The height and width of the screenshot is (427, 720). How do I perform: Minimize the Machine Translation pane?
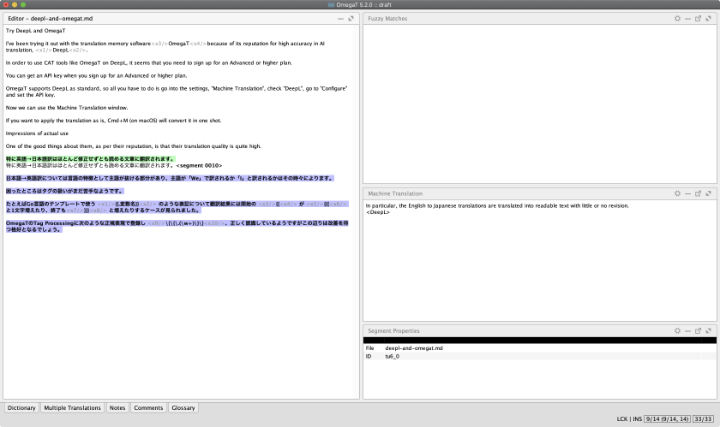[x=687, y=194]
